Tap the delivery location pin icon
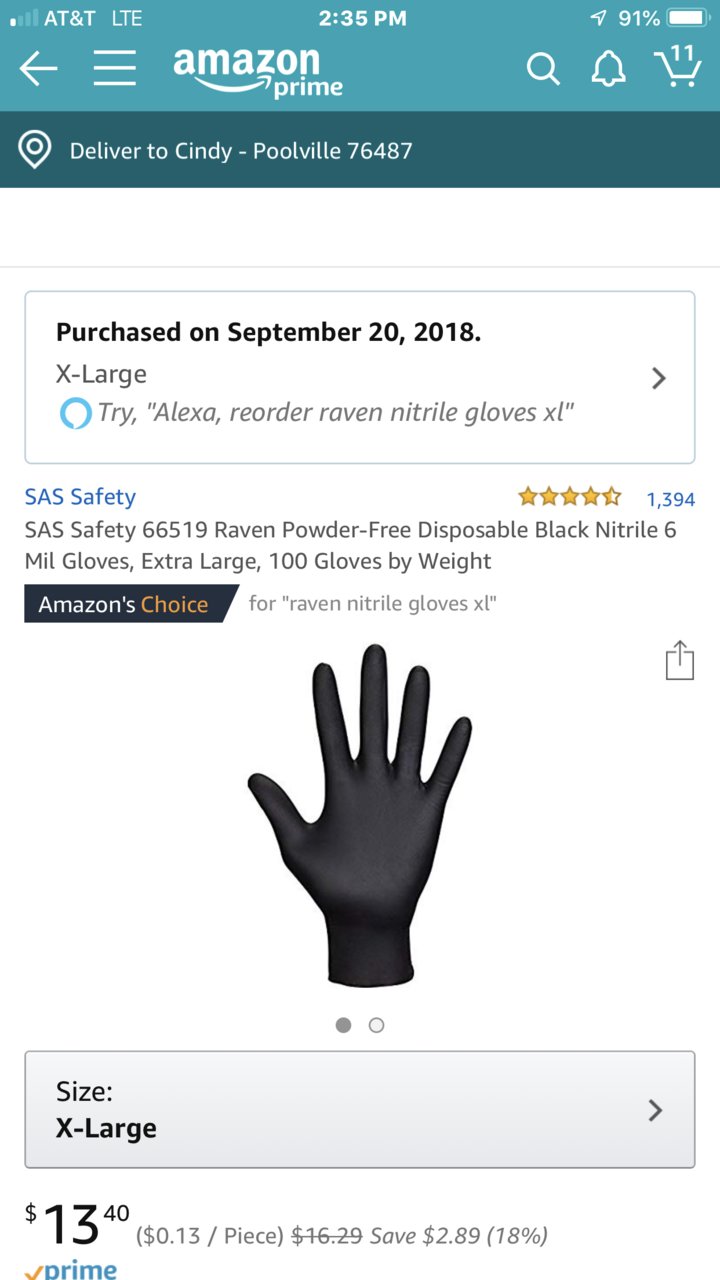Viewport: 720px width, 1280px height. point(35,150)
